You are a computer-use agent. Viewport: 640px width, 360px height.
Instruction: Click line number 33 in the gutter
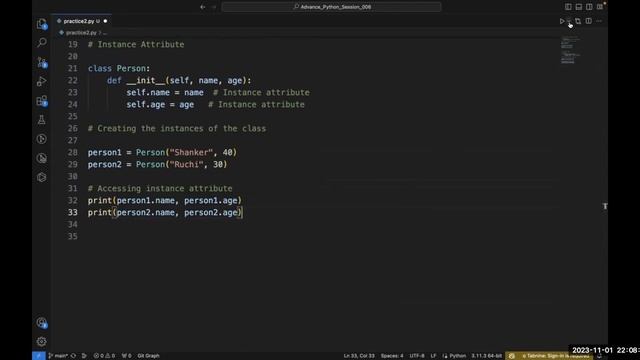pyautogui.click(x=73, y=213)
